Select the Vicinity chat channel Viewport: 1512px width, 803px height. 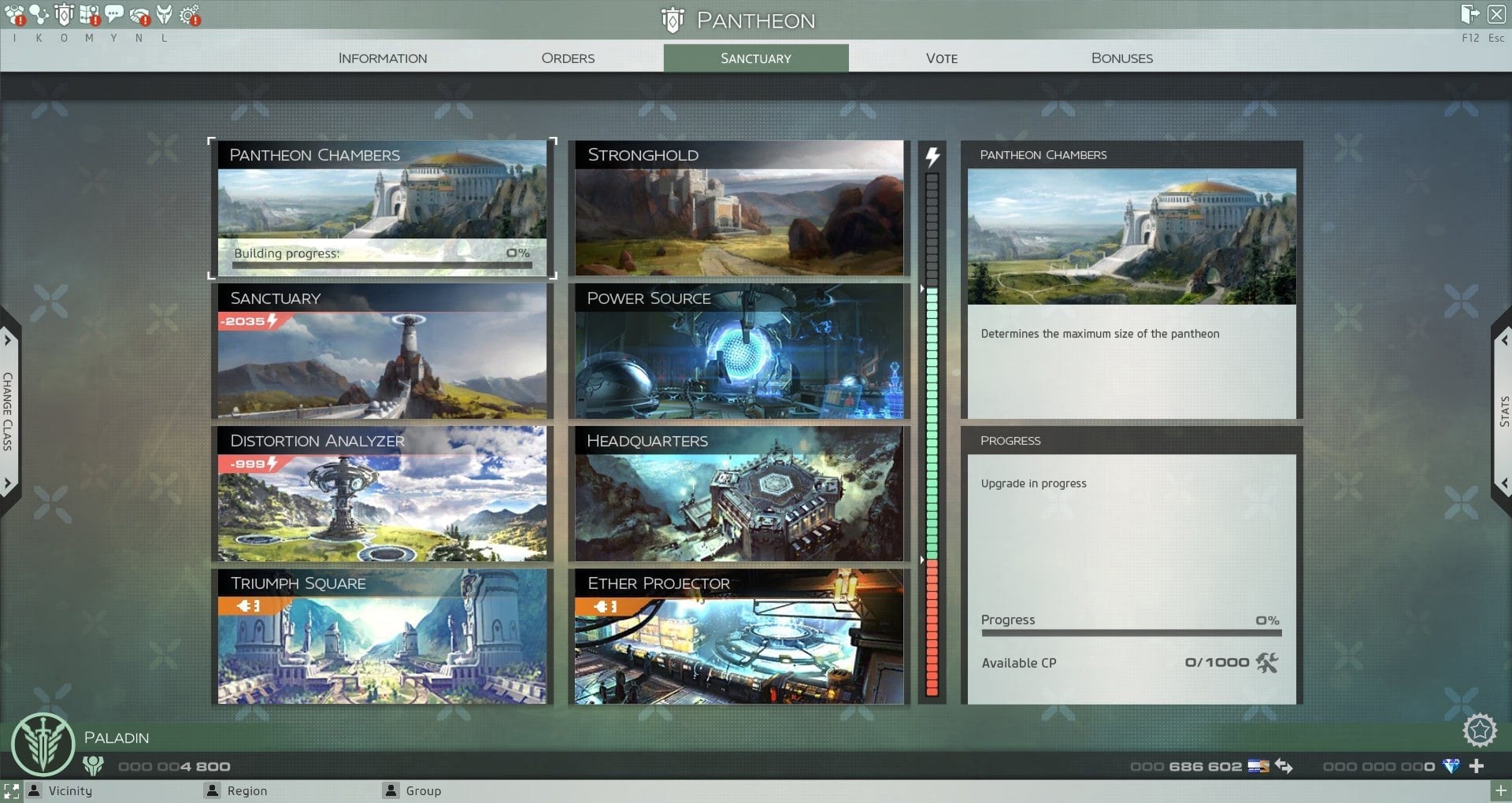[x=69, y=790]
